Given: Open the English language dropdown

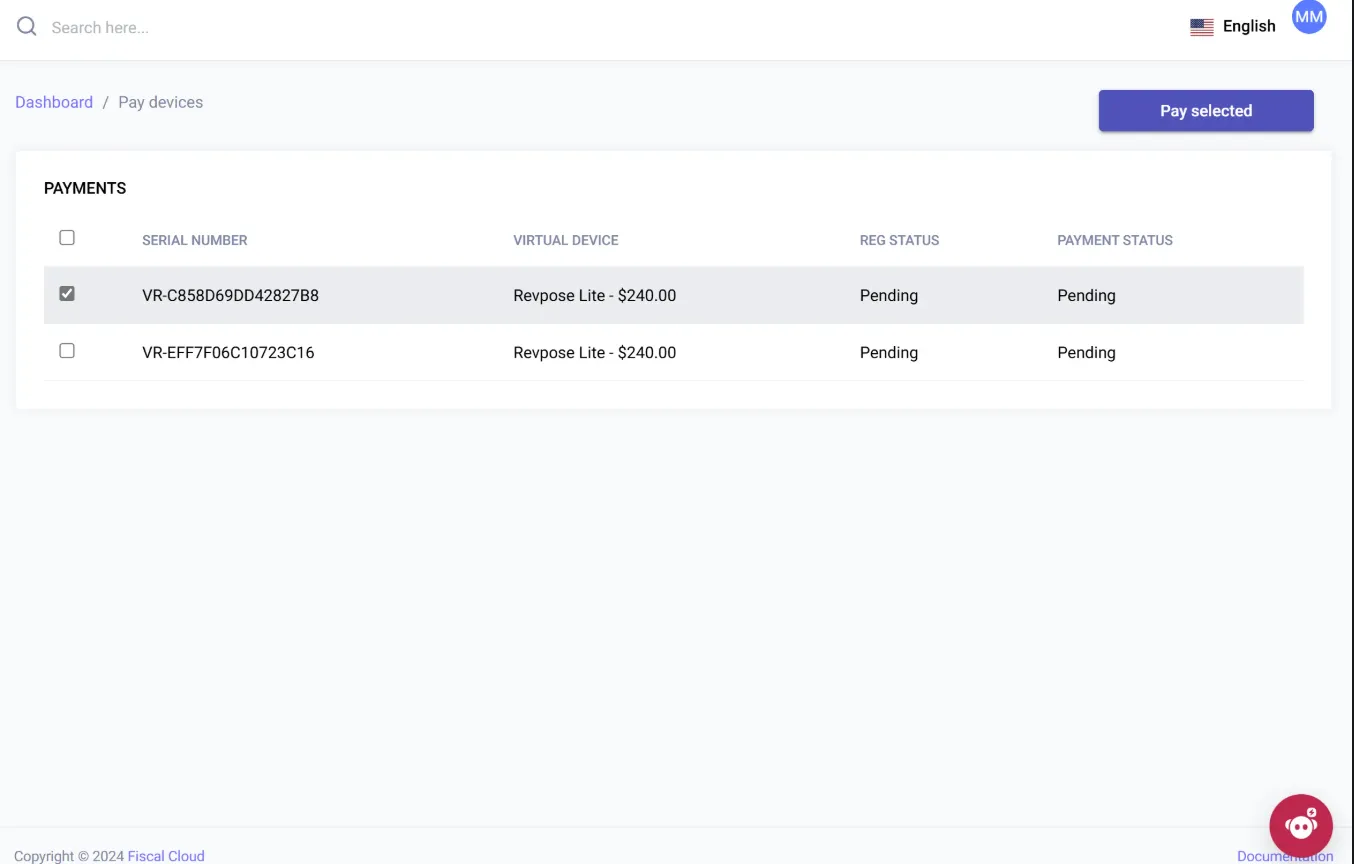Looking at the screenshot, I should (1233, 27).
